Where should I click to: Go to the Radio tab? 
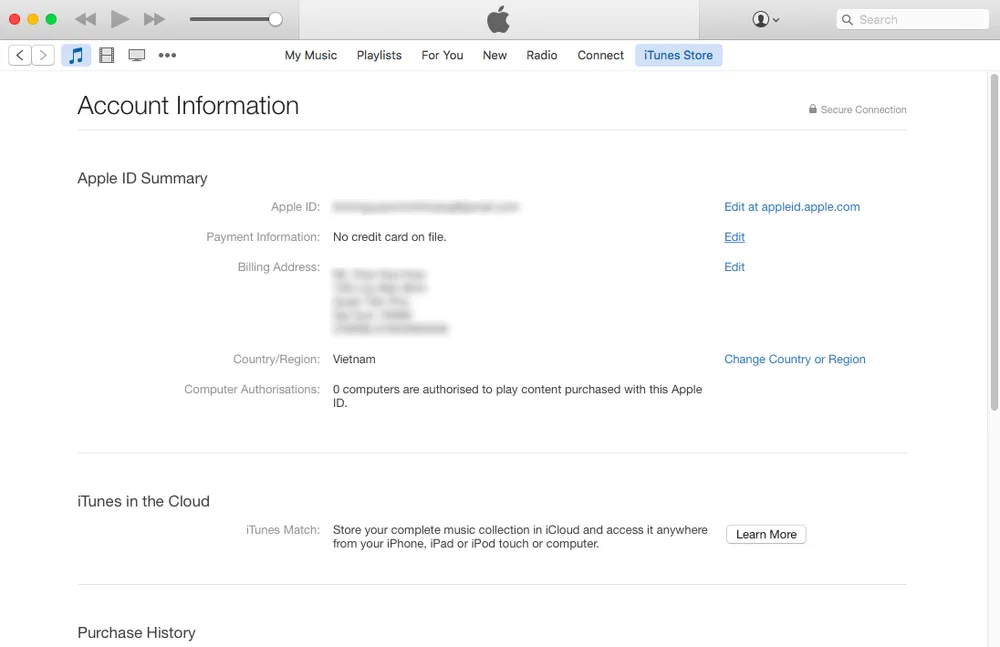541,55
